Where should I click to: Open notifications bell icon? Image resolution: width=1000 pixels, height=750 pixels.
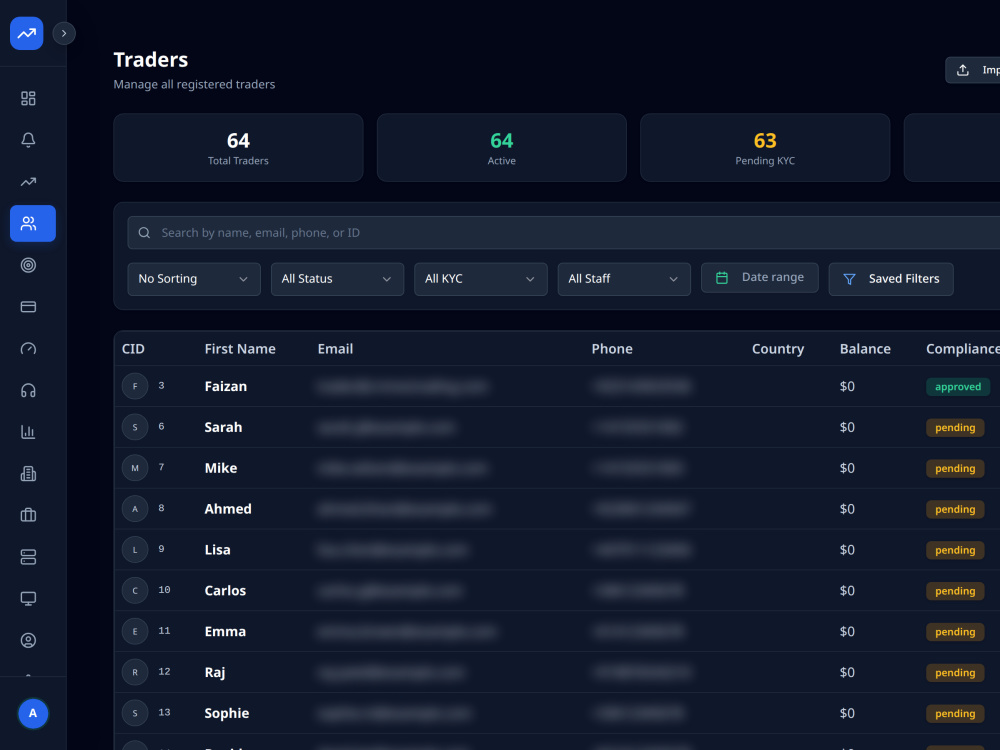(x=28, y=140)
